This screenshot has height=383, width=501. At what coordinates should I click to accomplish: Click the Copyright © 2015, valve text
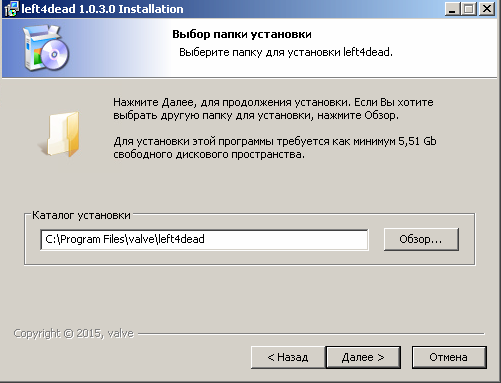pyautogui.click(x=74, y=333)
